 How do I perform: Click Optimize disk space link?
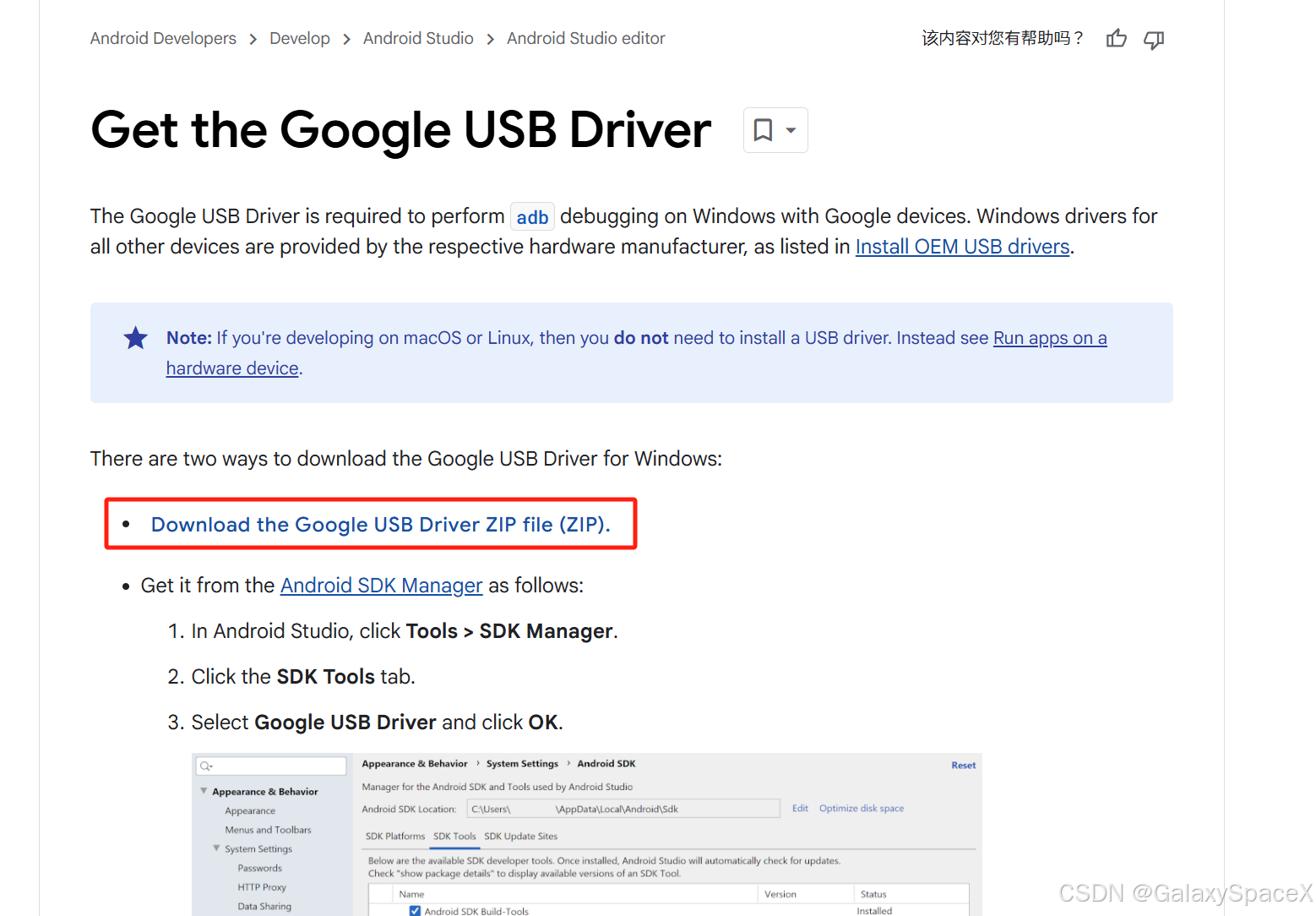click(861, 809)
